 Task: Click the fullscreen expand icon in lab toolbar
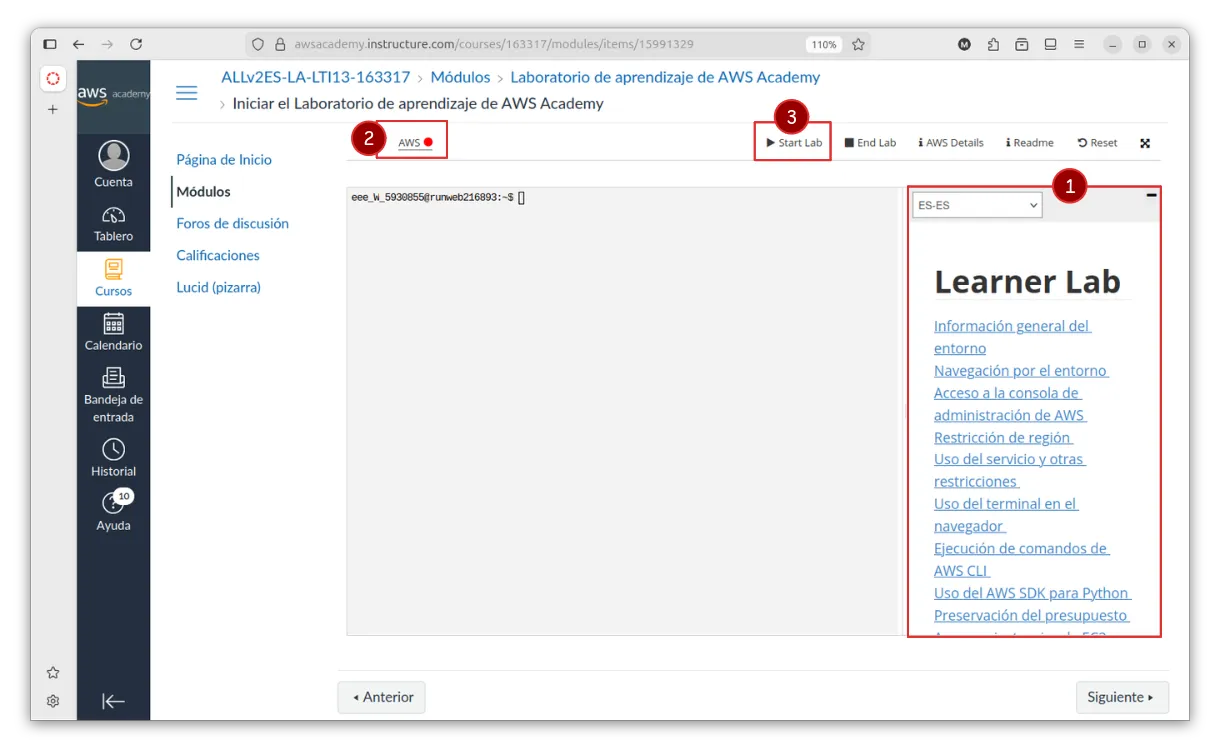(x=1145, y=143)
